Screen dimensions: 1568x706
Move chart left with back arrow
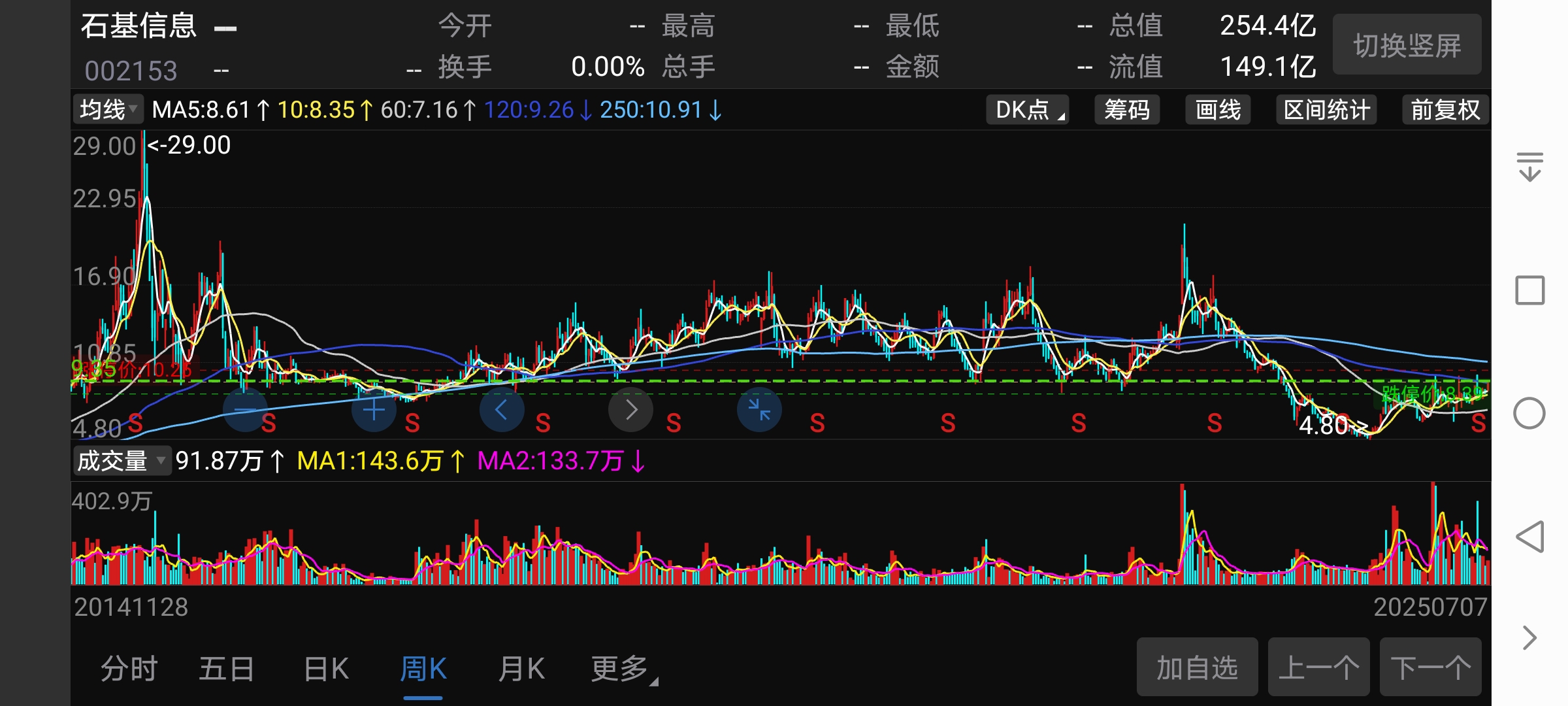pos(502,410)
